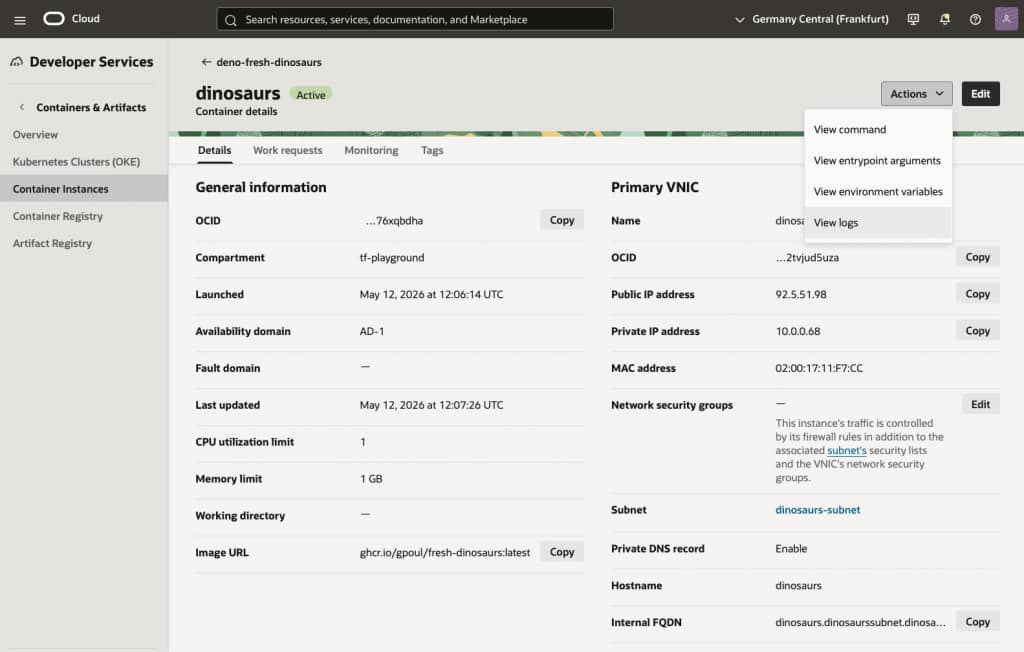Open Overview in the sidebar
This screenshot has width=1024, height=652.
35,135
